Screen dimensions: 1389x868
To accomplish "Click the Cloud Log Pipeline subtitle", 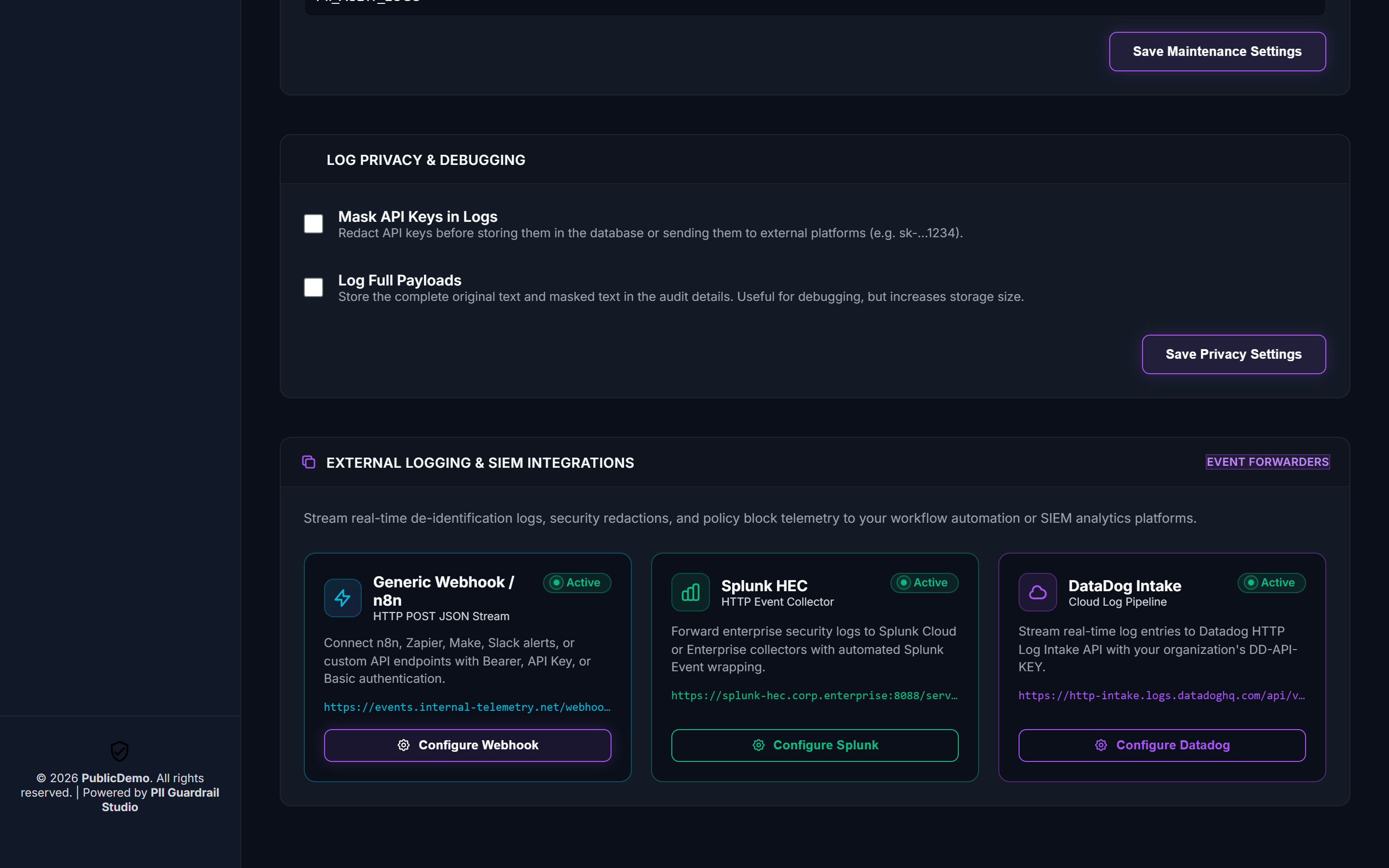I will [1117, 602].
